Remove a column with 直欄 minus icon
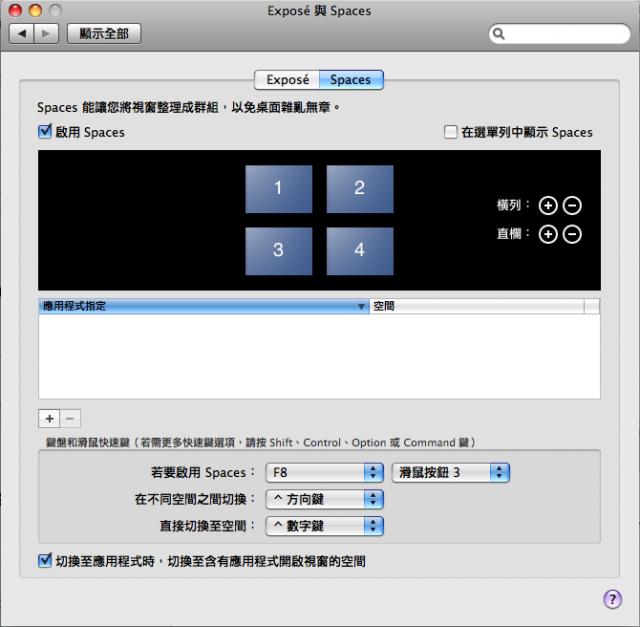The height and width of the screenshot is (627, 640). point(572,234)
